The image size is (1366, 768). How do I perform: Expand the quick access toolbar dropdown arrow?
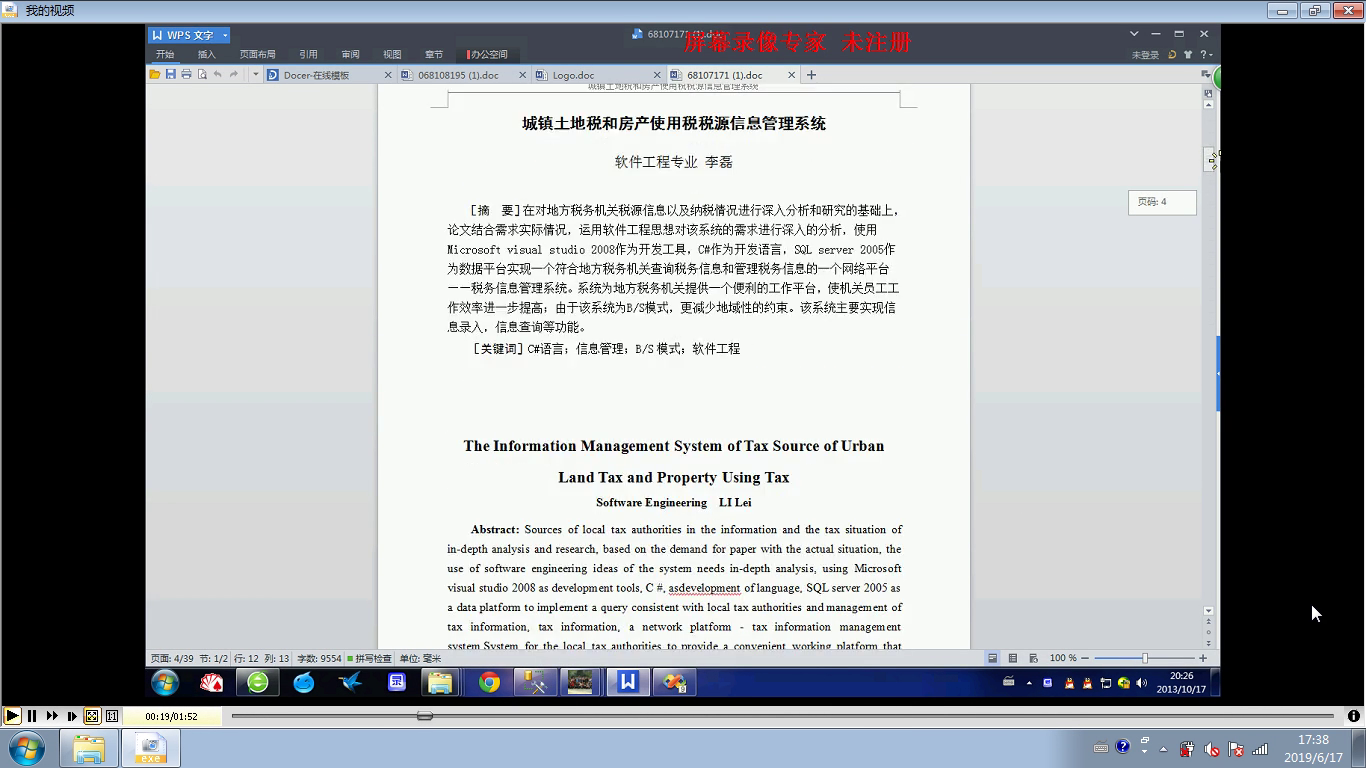256,75
